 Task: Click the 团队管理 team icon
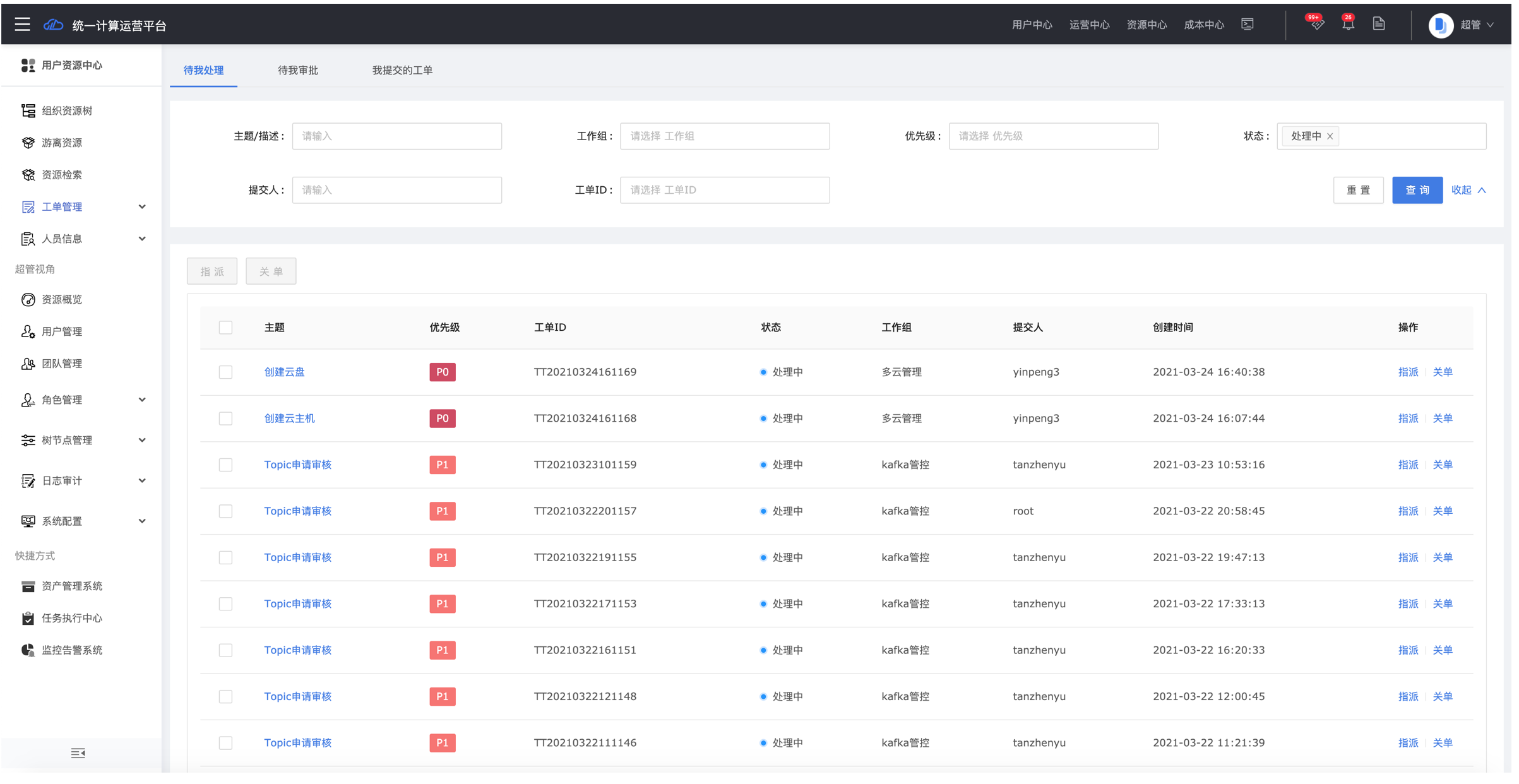pos(28,364)
